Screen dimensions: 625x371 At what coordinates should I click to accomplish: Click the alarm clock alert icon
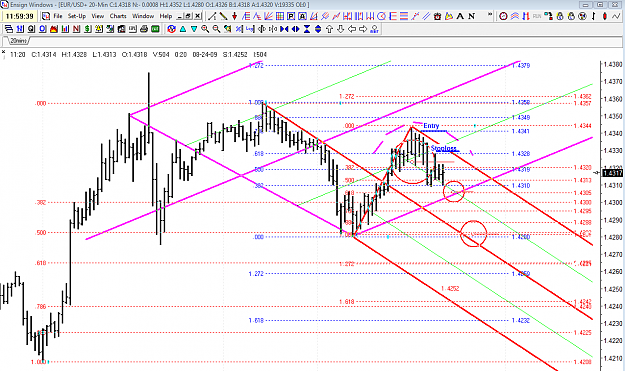click(x=437, y=16)
